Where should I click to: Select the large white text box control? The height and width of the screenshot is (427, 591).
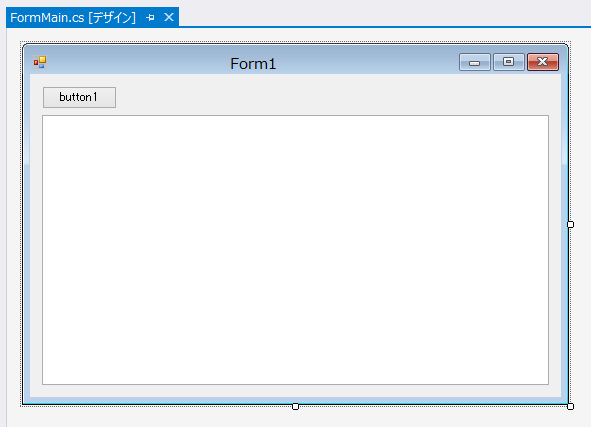pos(296,250)
